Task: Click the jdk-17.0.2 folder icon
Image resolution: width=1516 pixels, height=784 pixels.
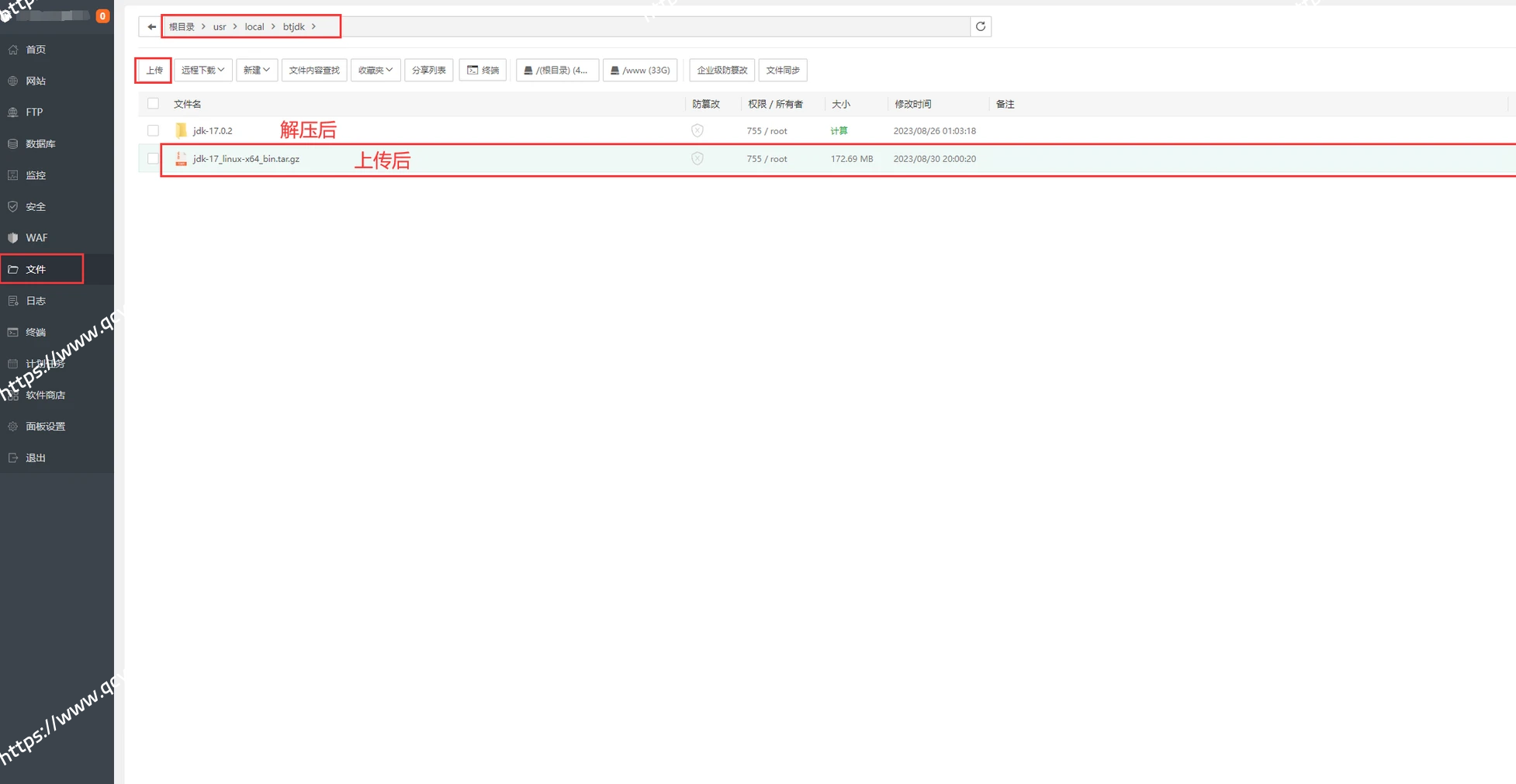Action: 181,130
